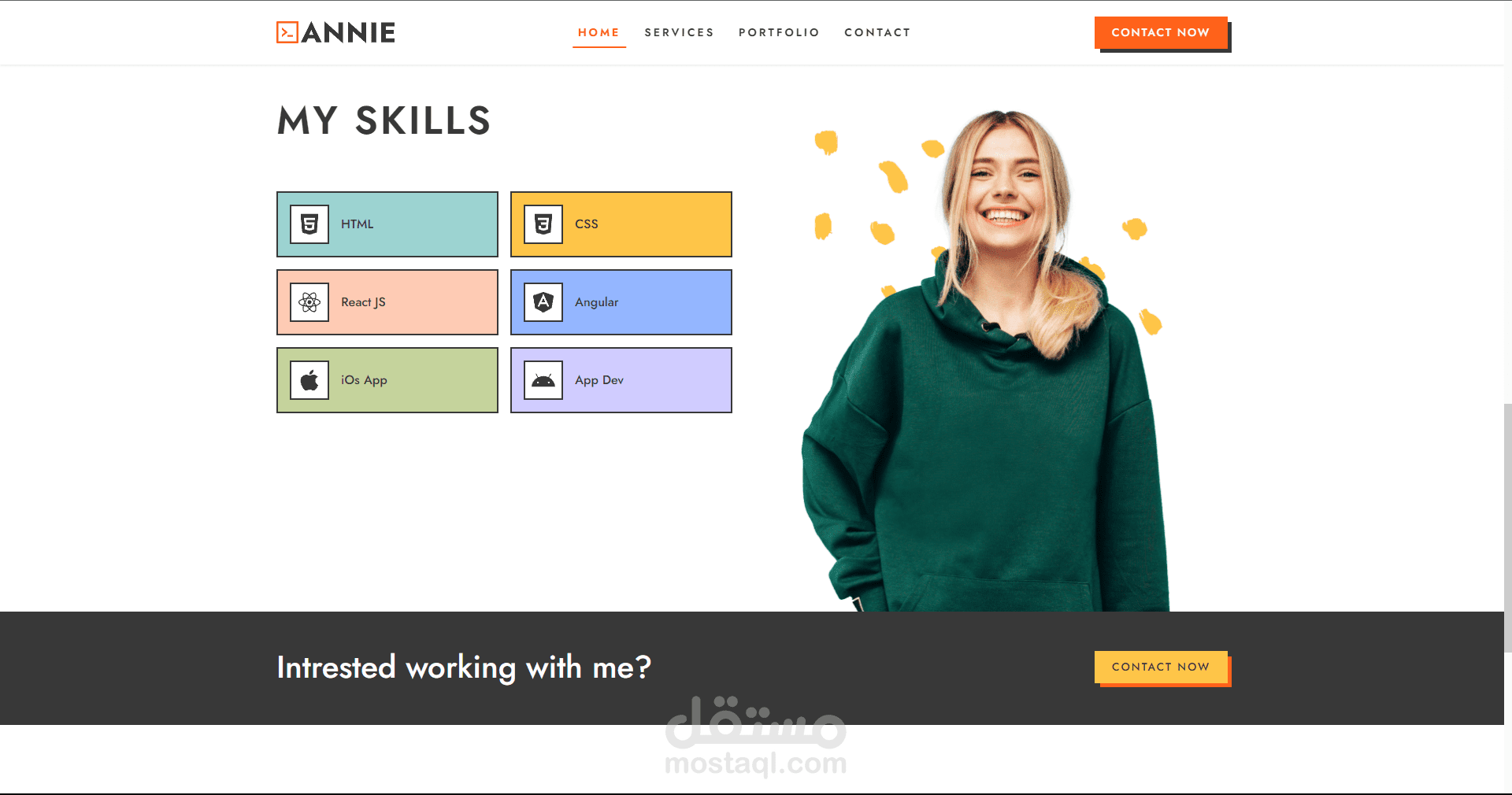
Task: Open the Home nav item
Action: tap(598, 32)
